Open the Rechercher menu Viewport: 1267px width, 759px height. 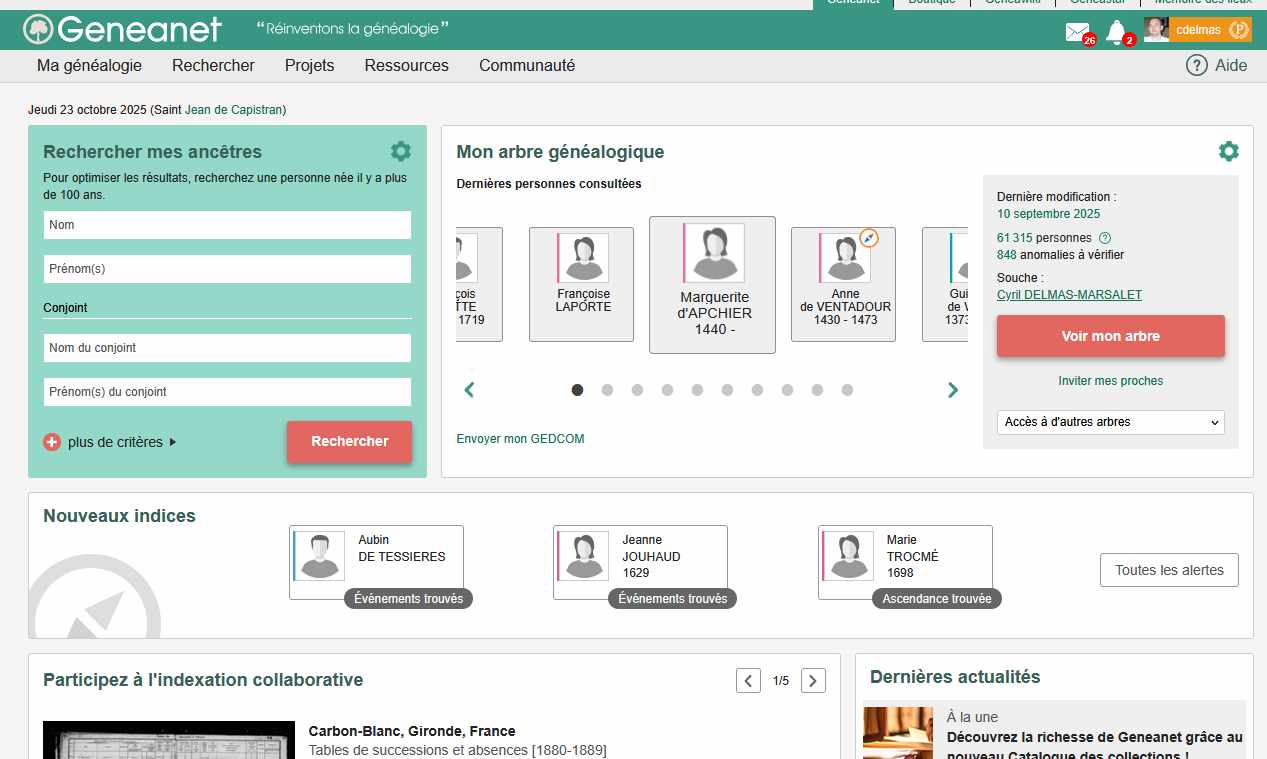coord(213,65)
